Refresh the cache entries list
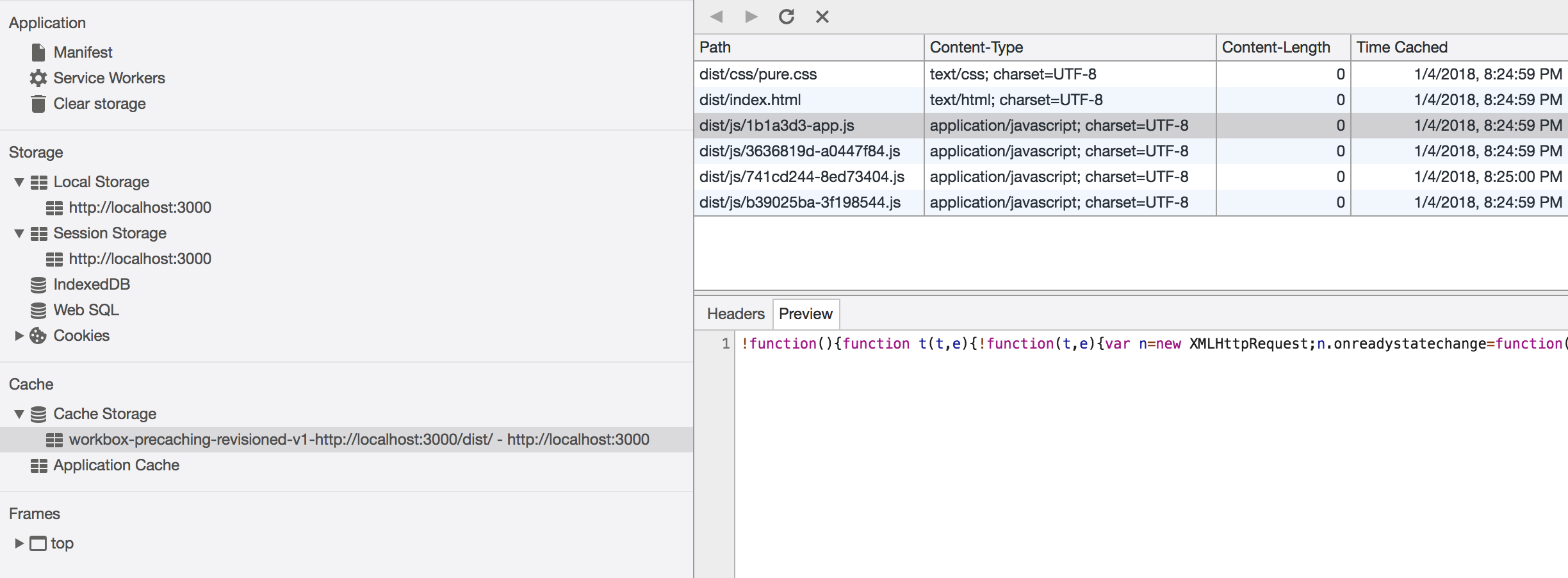The width and height of the screenshot is (1568, 578). point(787,17)
